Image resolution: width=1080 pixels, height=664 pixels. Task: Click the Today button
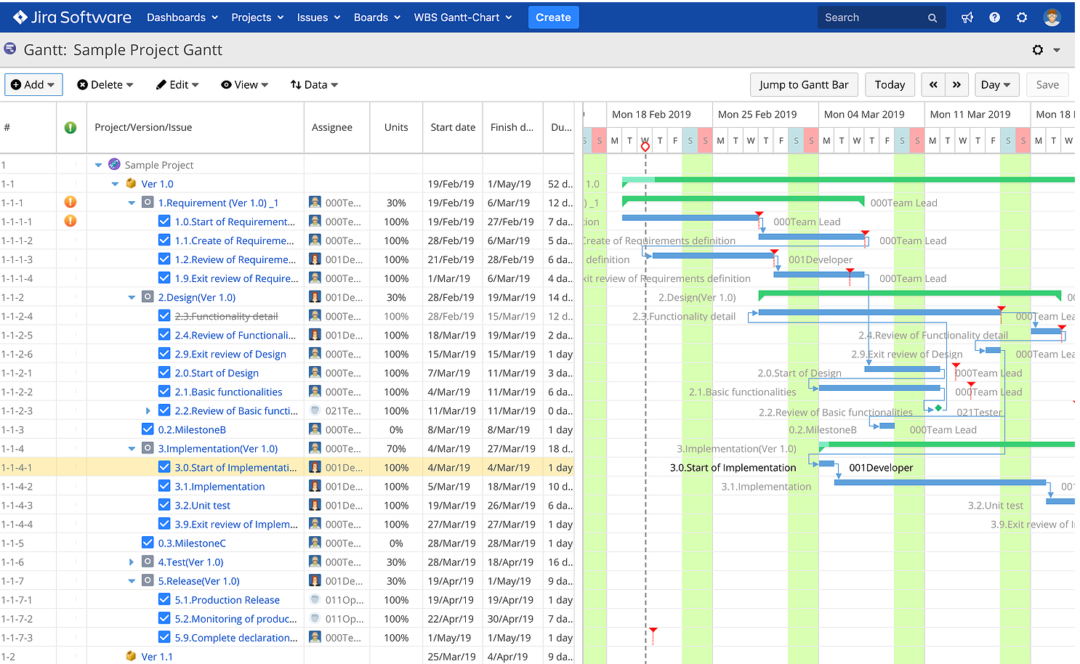click(889, 84)
